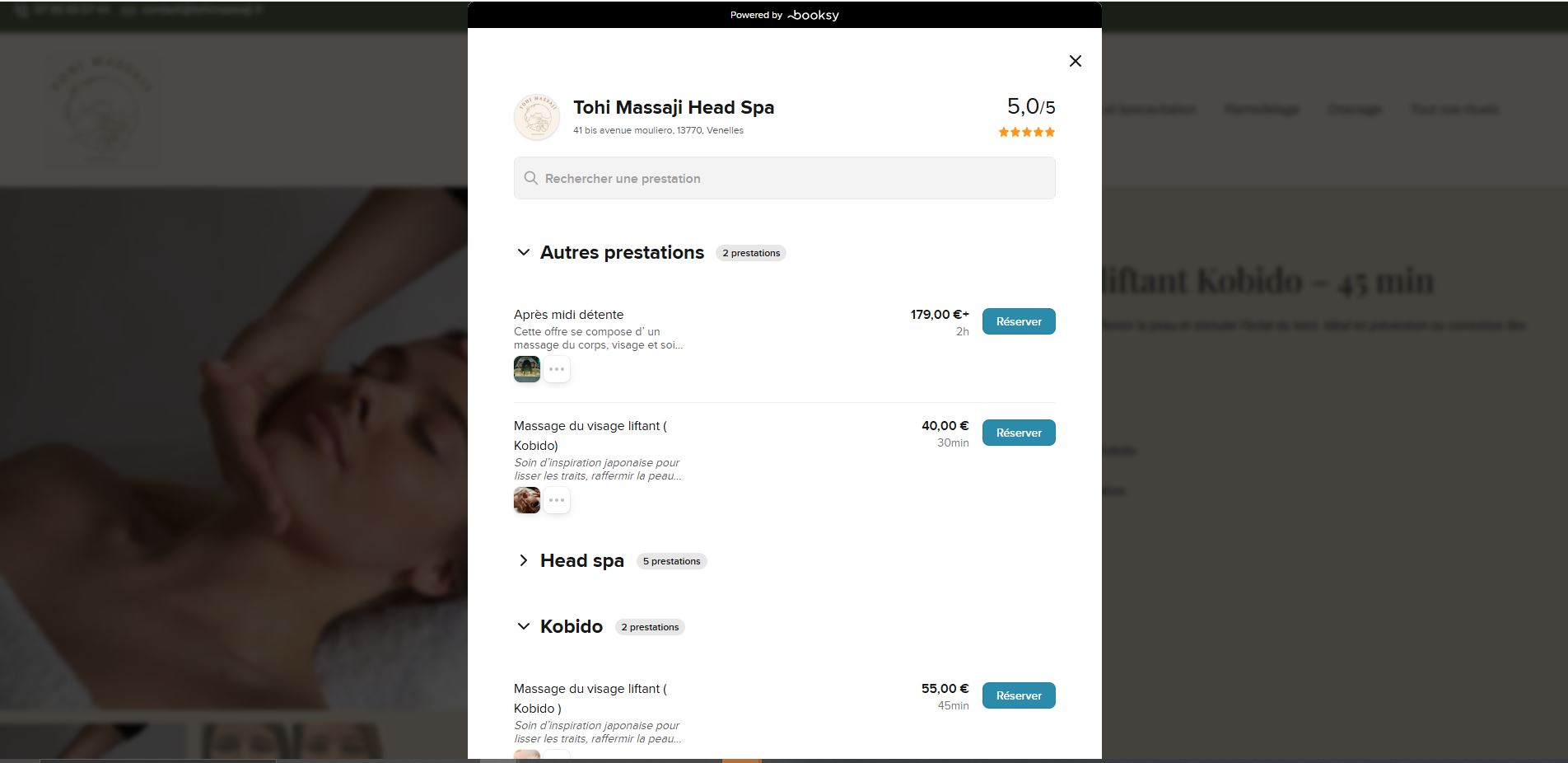This screenshot has height=763, width=1568.
Task: Click the Tohi Massaji salon logo
Action: pos(536,117)
